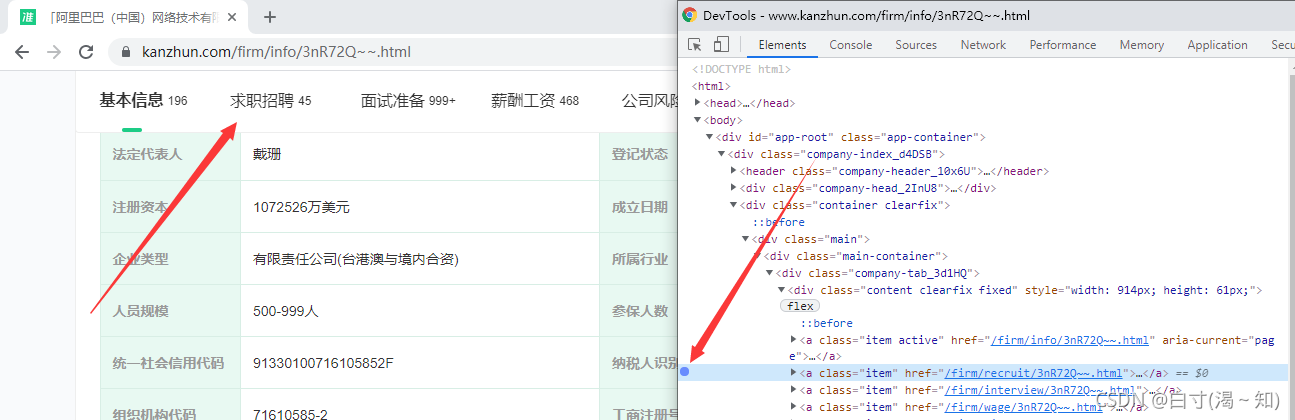Toggle the DevTools device toolbar icon
The height and width of the screenshot is (420, 1295).
721,45
